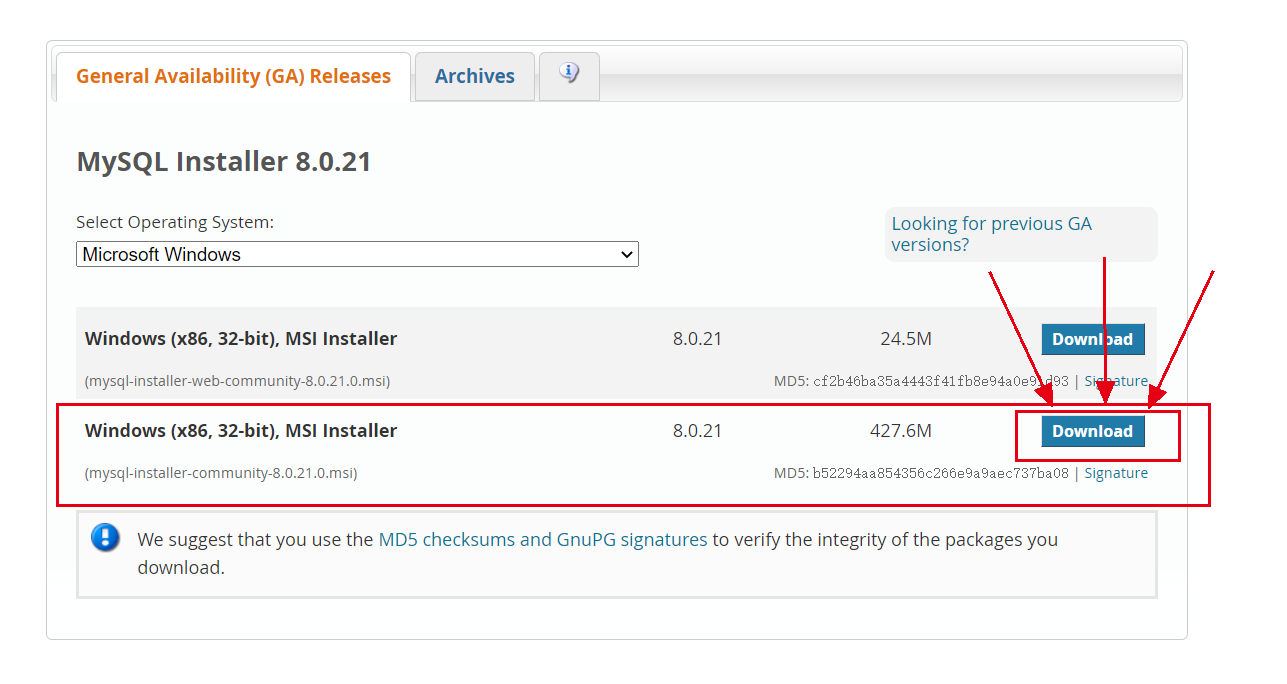Image resolution: width=1287 pixels, height=684 pixels.
Task: Open MD5 checksums and GnuPG signatures link
Action: click(543, 539)
